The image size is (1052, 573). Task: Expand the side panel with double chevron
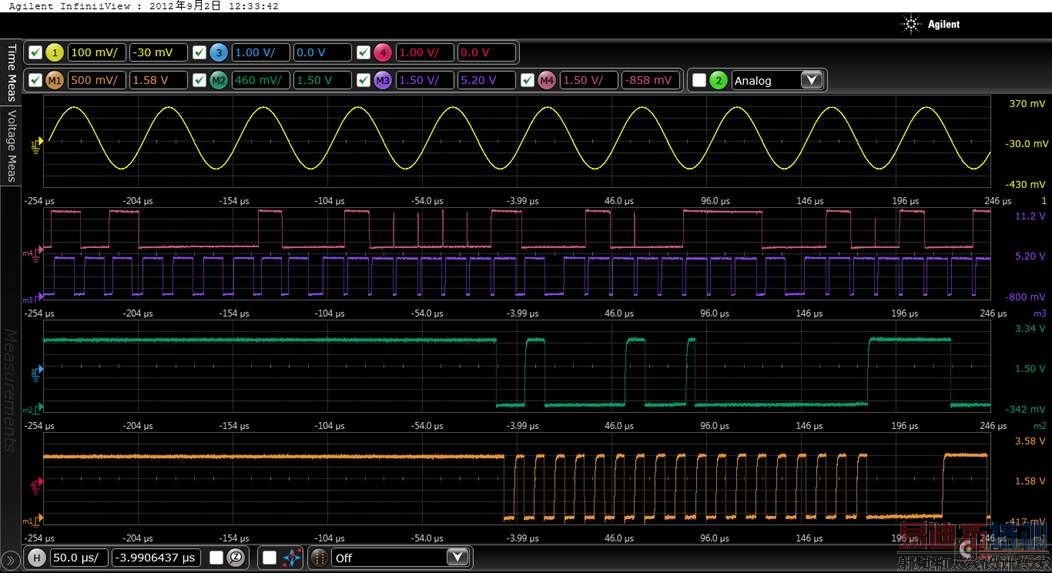point(10,560)
